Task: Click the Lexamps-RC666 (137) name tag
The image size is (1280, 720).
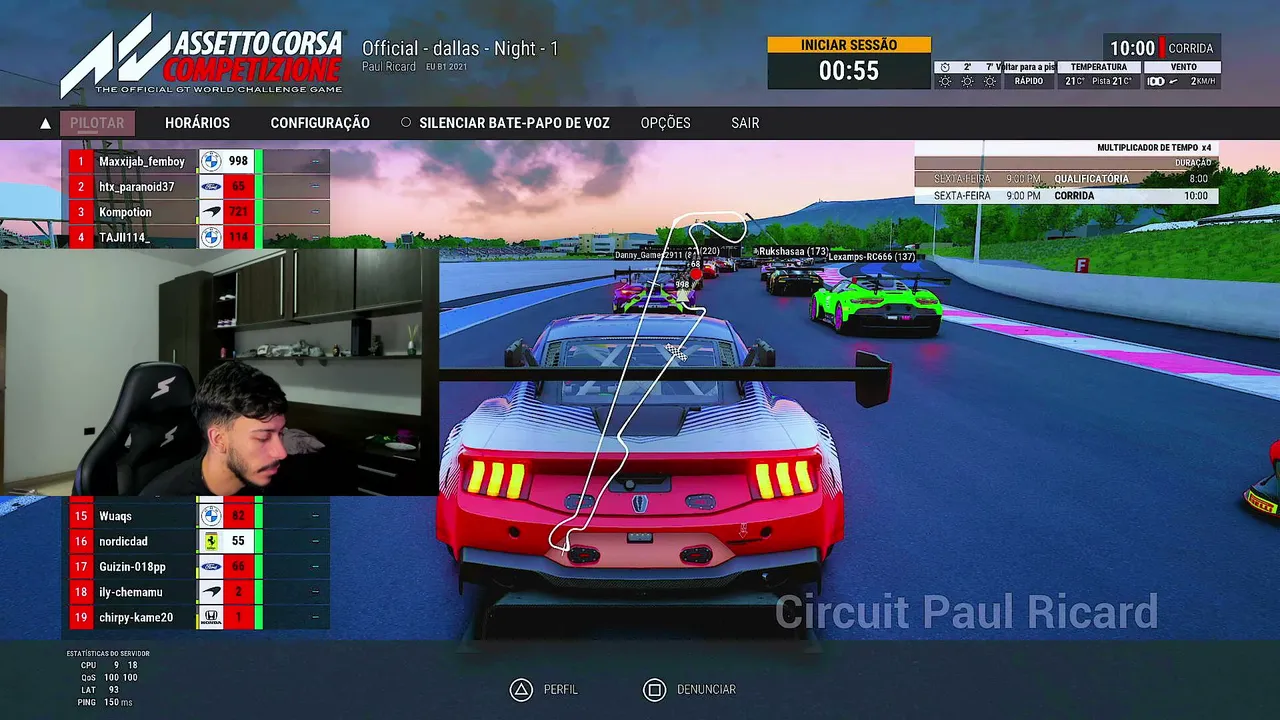Action: [x=871, y=257]
